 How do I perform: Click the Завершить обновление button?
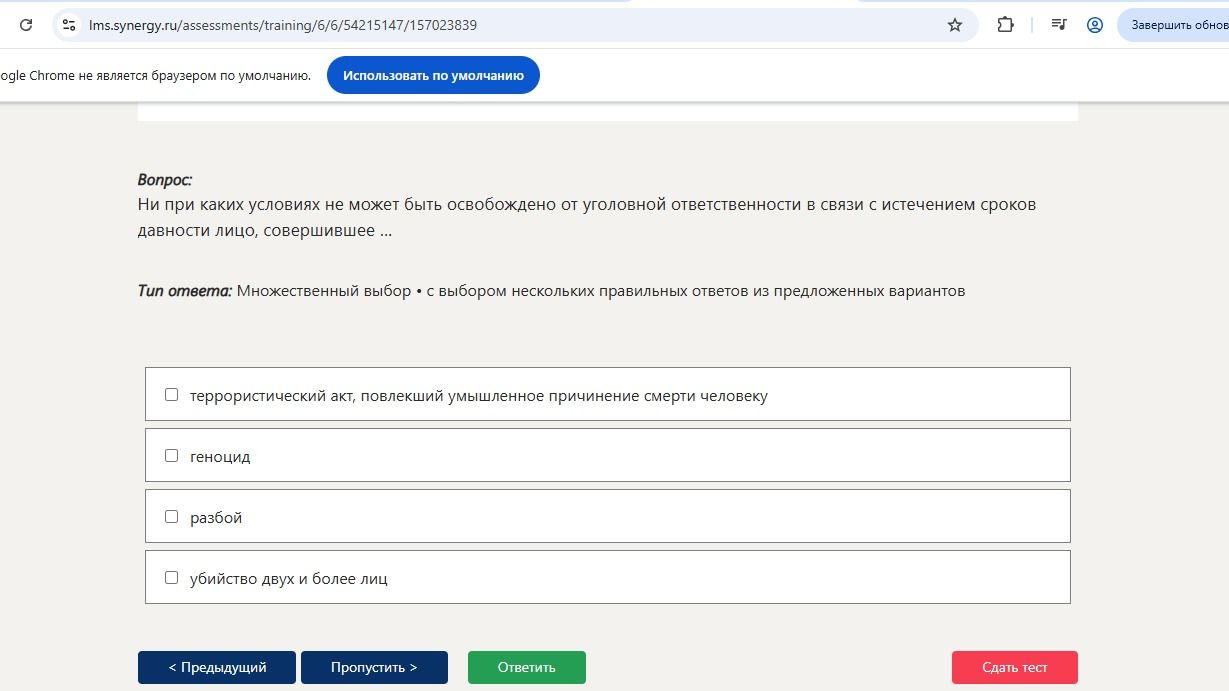pos(1174,25)
